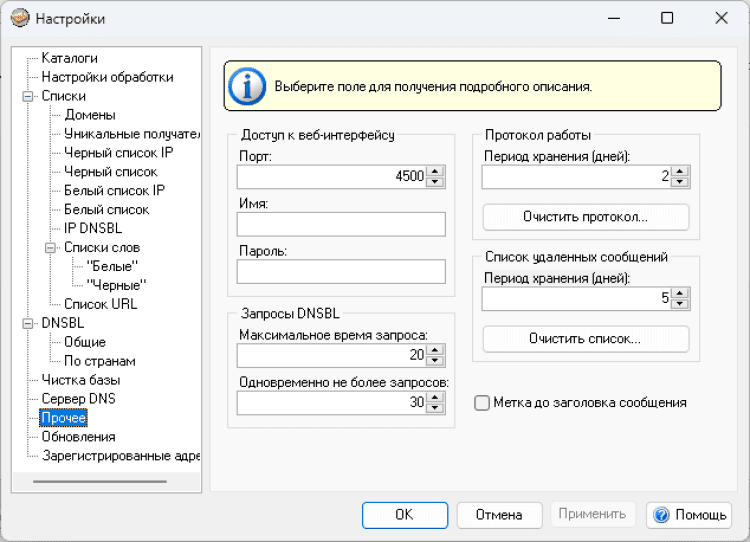Screen dimensions: 750x542
Task: Click the Пароль input field
Action: click(x=341, y=272)
